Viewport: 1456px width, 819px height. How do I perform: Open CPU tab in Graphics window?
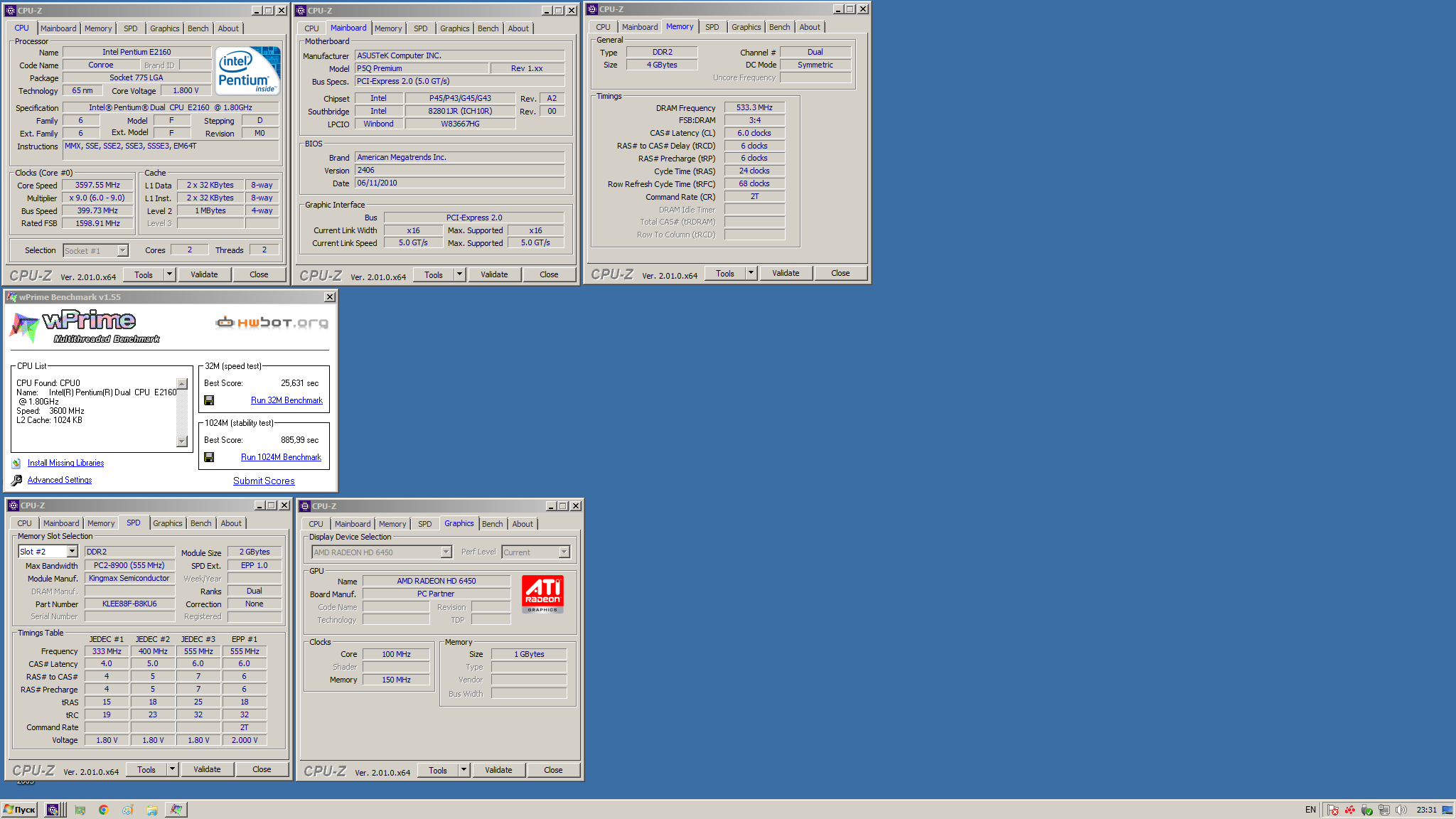pos(316,524)
